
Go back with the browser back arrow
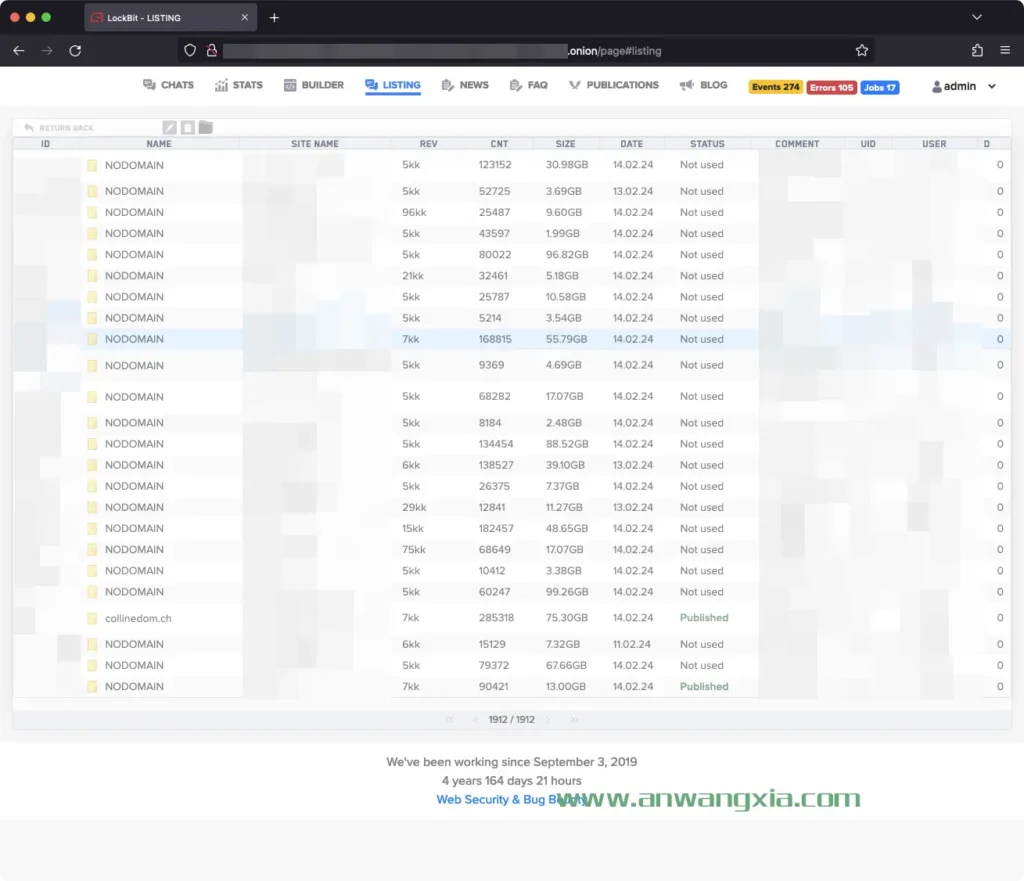pos(18,51)
